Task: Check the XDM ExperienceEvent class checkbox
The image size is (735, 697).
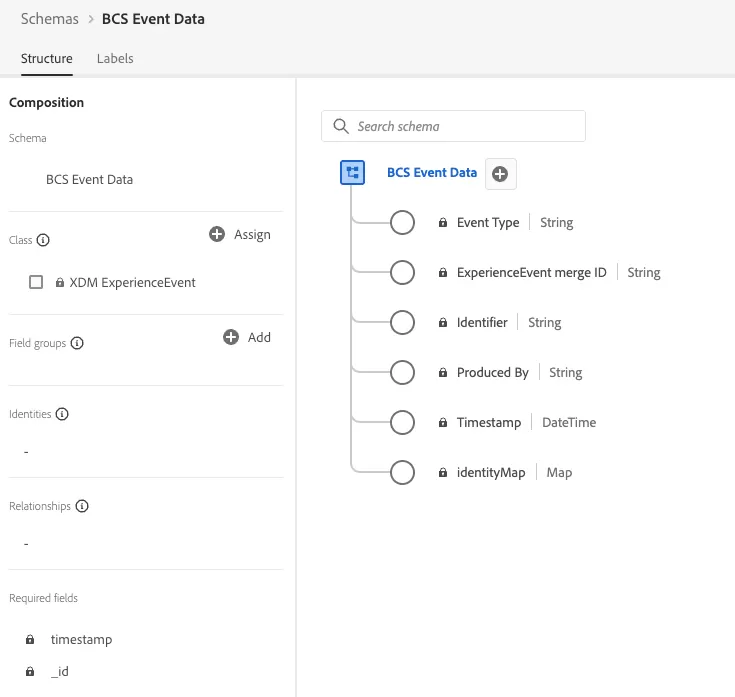Action: click(36, 282)
